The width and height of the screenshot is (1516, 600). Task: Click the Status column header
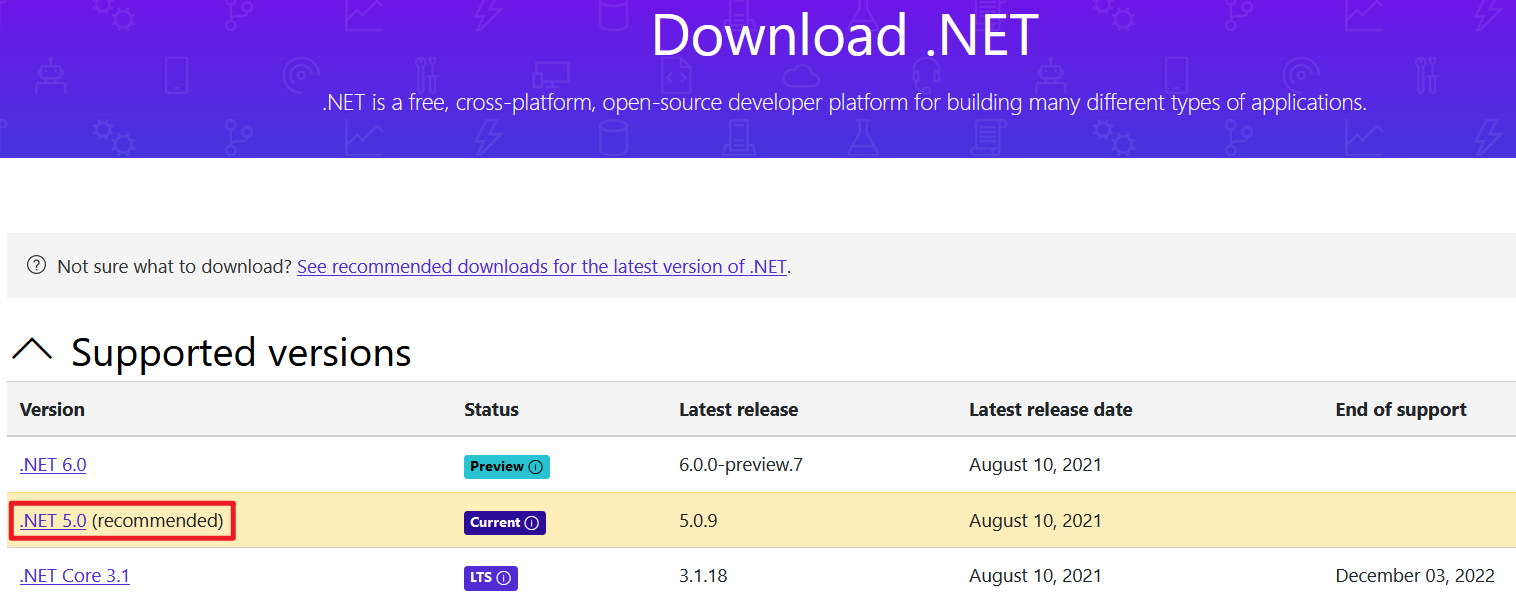click(491, 410)
